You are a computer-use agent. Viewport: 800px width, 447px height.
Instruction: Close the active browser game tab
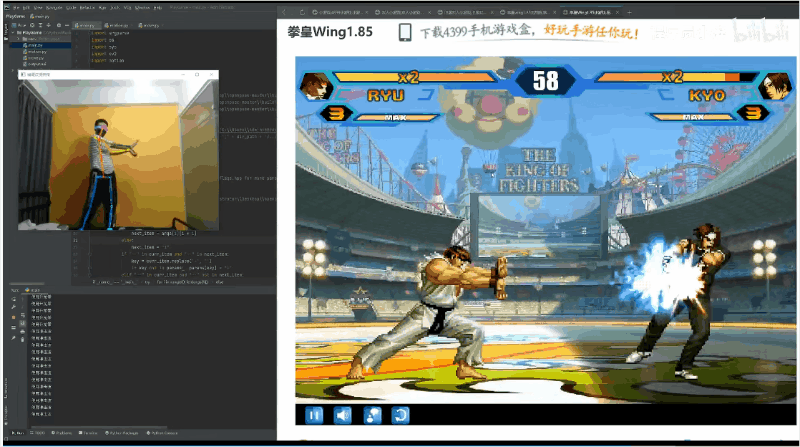[617, 12]
